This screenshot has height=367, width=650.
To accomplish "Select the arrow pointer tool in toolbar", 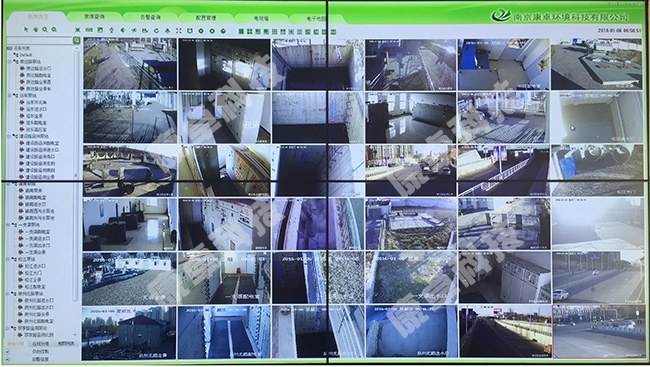I will pos(26,29).
